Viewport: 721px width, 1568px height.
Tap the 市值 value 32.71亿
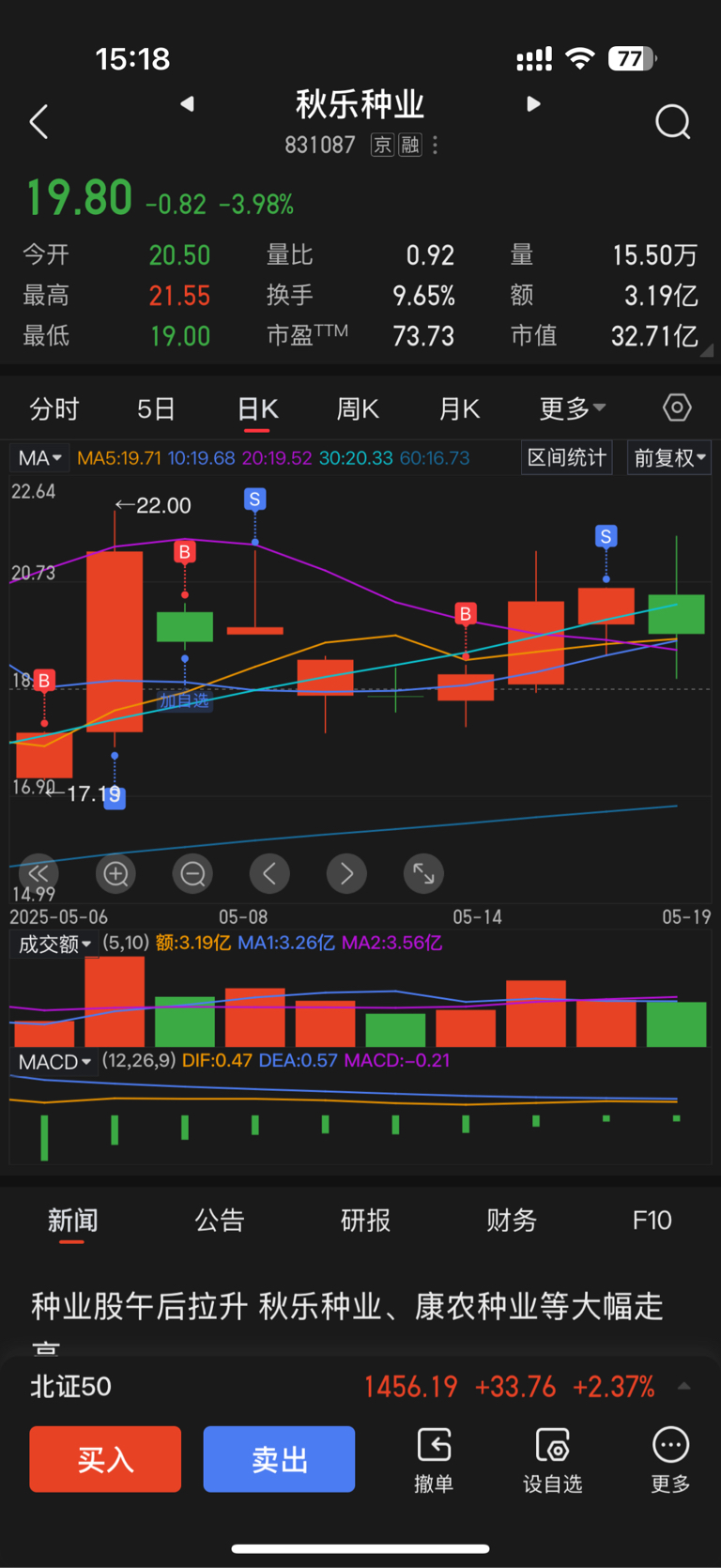pos(654,336)
